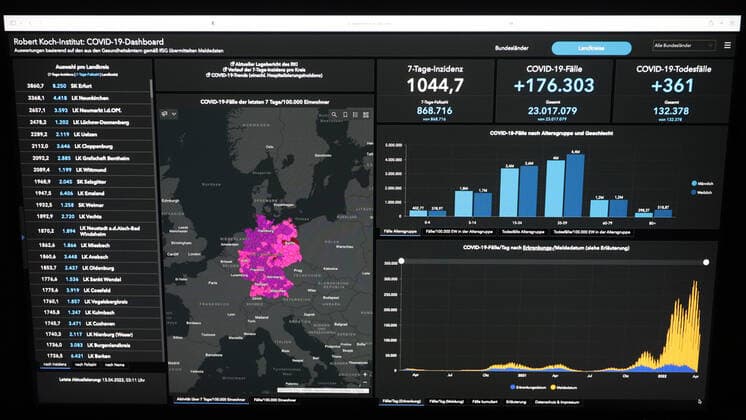Open the COVID-19-Trends link
Image resolution: width=746 pixels, height=420 pixels.
(x=264, y=75)
